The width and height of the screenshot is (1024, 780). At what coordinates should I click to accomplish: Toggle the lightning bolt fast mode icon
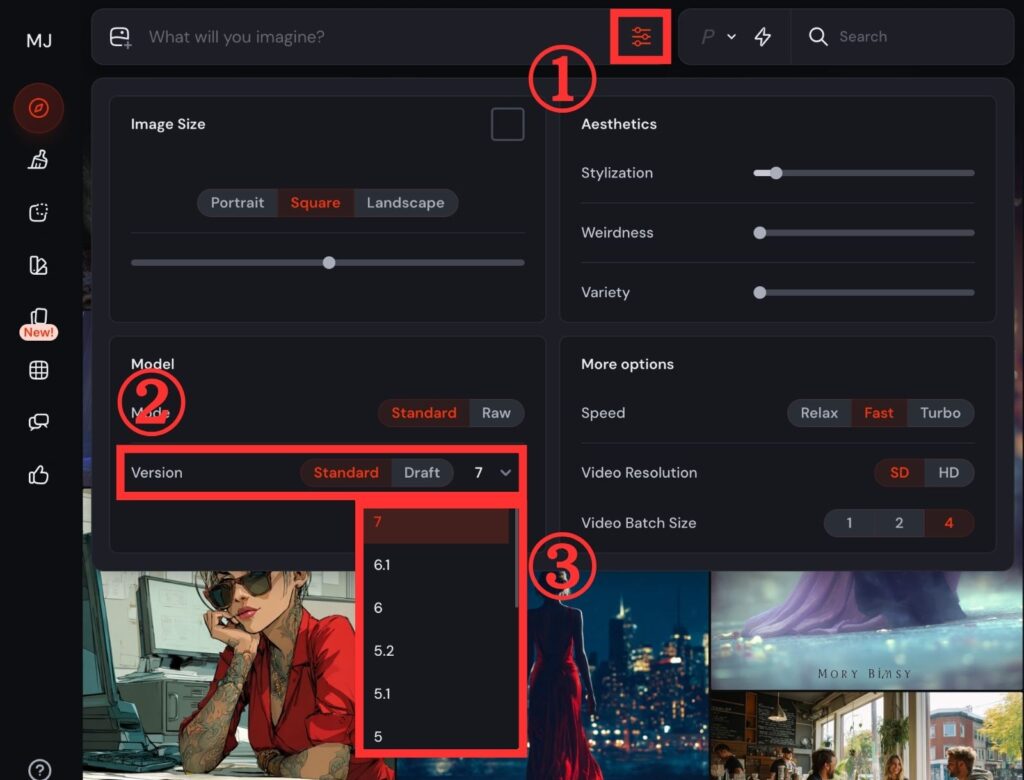point(763,37)
